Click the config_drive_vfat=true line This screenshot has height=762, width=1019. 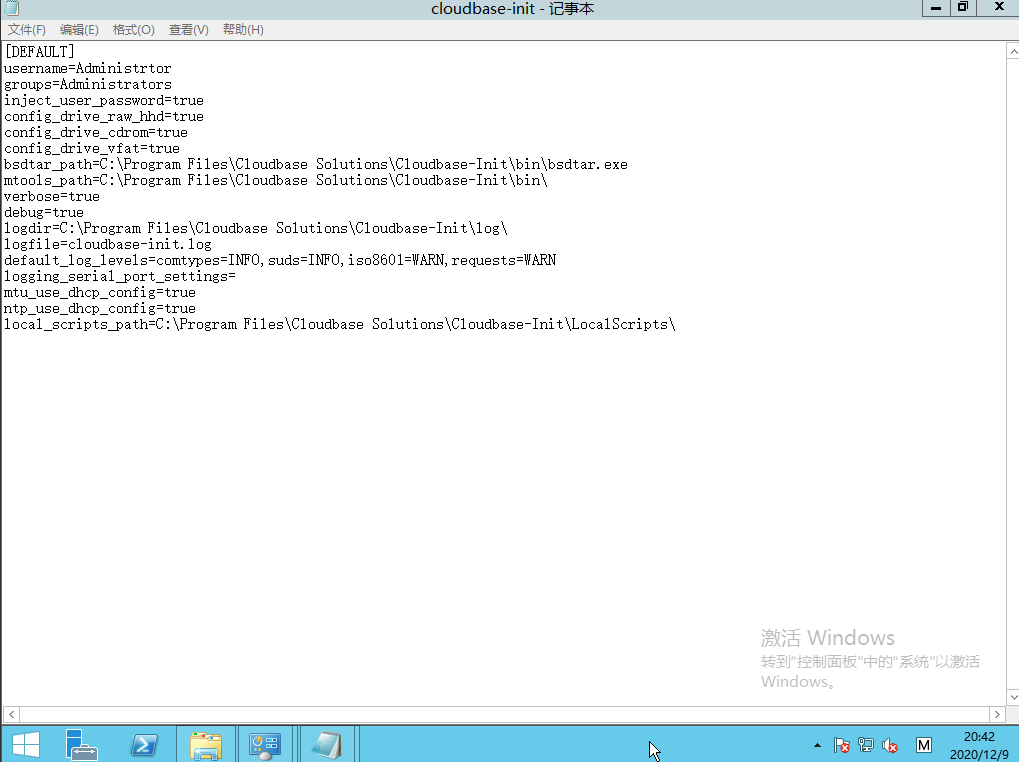pos(92,149)
